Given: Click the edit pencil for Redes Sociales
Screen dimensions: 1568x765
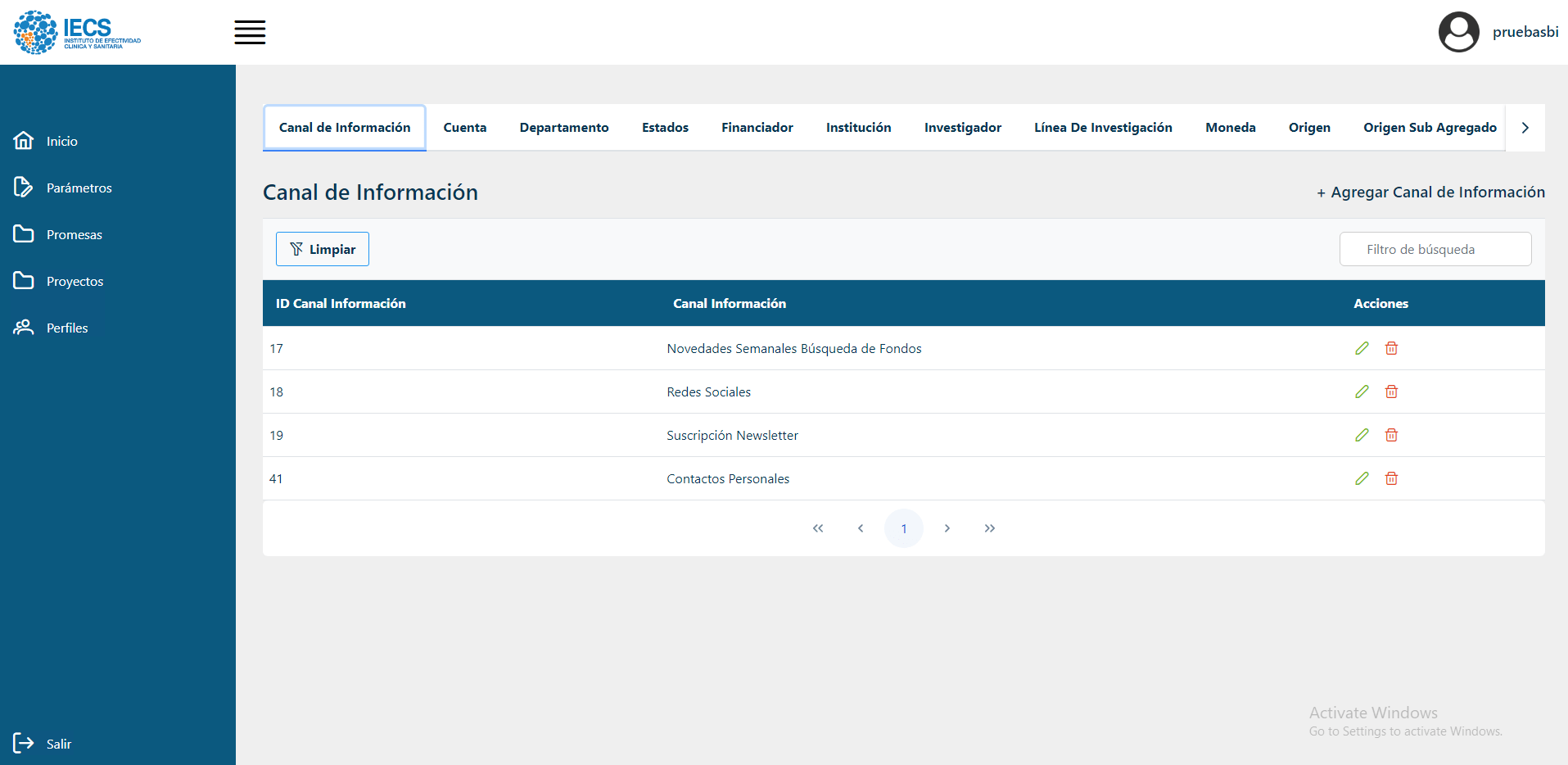Looking at the screenshot, I should 1362,392.
